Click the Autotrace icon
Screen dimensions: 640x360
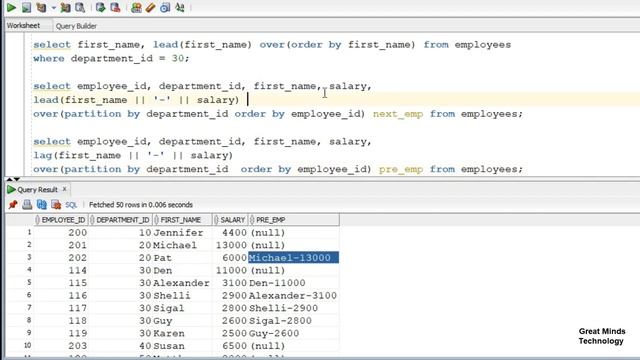[65, 7]
